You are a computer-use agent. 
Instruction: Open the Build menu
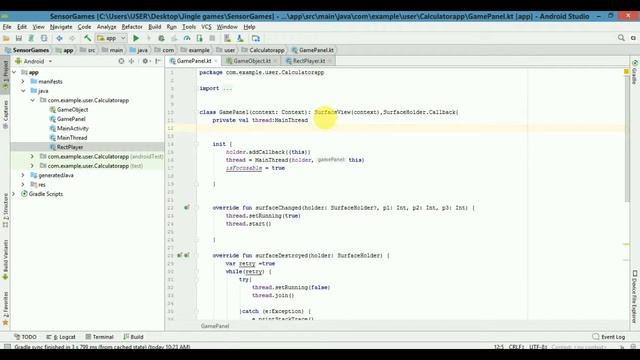click(x=154, y=27)
